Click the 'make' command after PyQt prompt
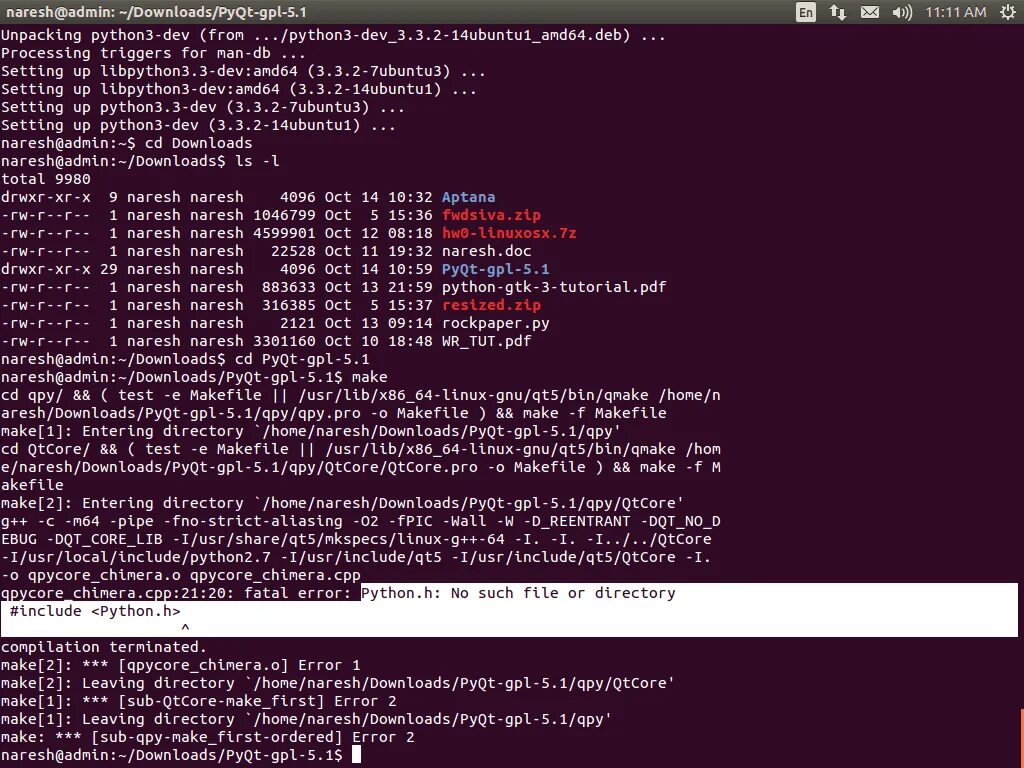The image size is (1024, 768). [x=370, y=377]
